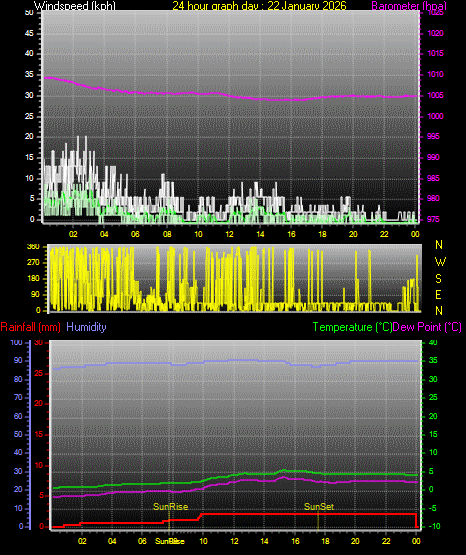Image resolution: width=466 pixels, height=555 pixels.
Task: Click the SunSet marker label
Action: tap(319, 507)
